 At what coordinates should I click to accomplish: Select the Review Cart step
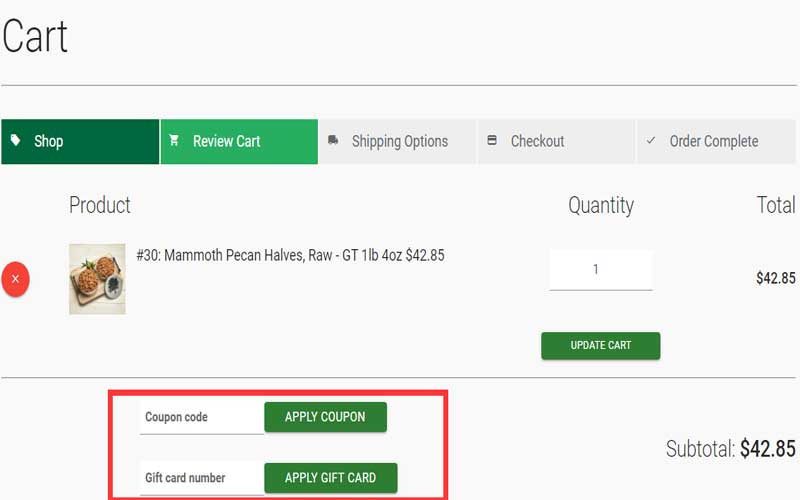click(239, 141)
